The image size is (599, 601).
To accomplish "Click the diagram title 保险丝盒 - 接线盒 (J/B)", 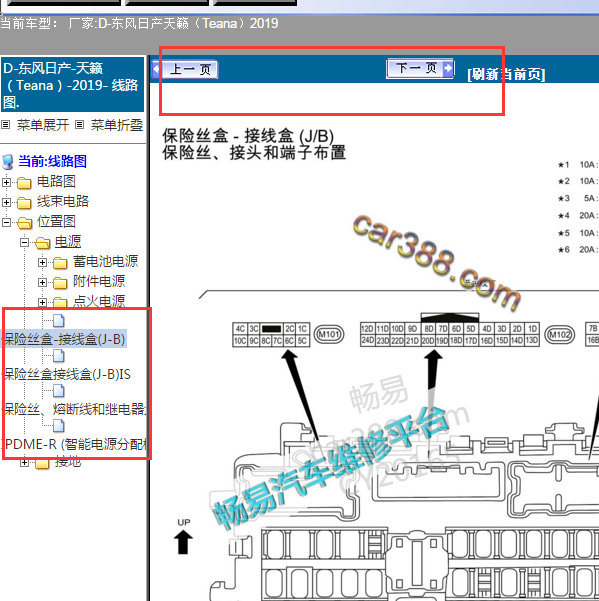I will (248, 136).
